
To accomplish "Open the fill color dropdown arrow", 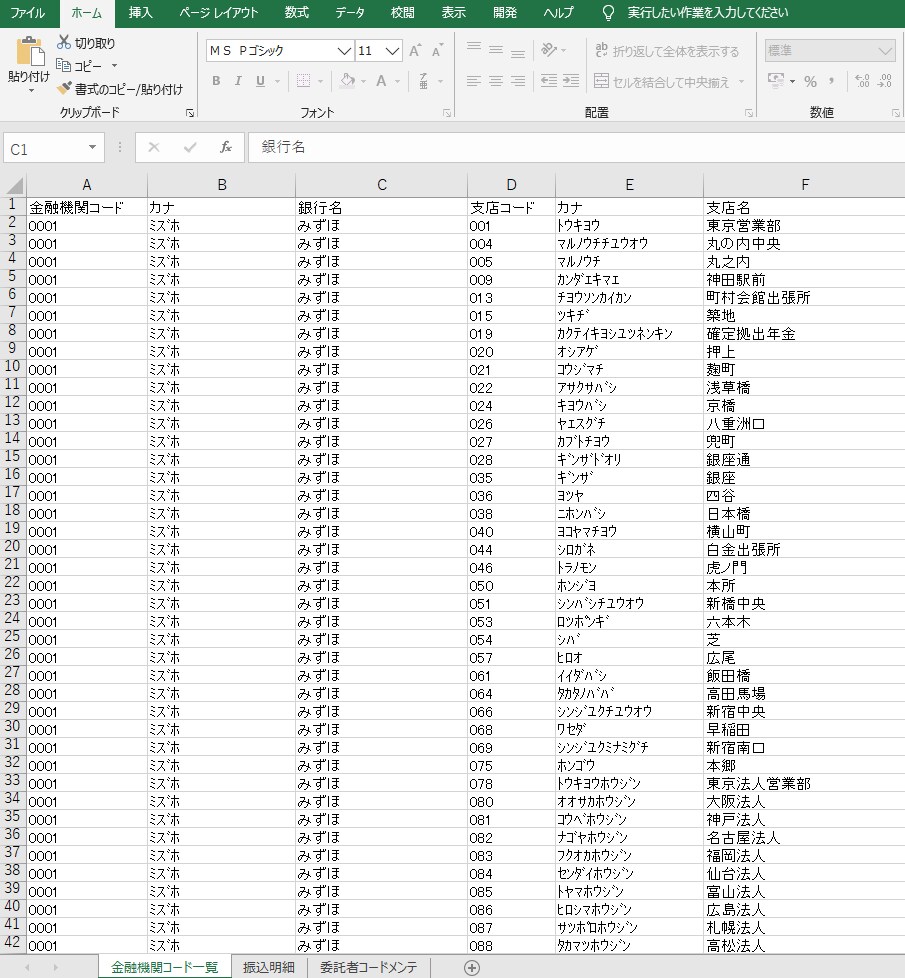I will (363, 81).
